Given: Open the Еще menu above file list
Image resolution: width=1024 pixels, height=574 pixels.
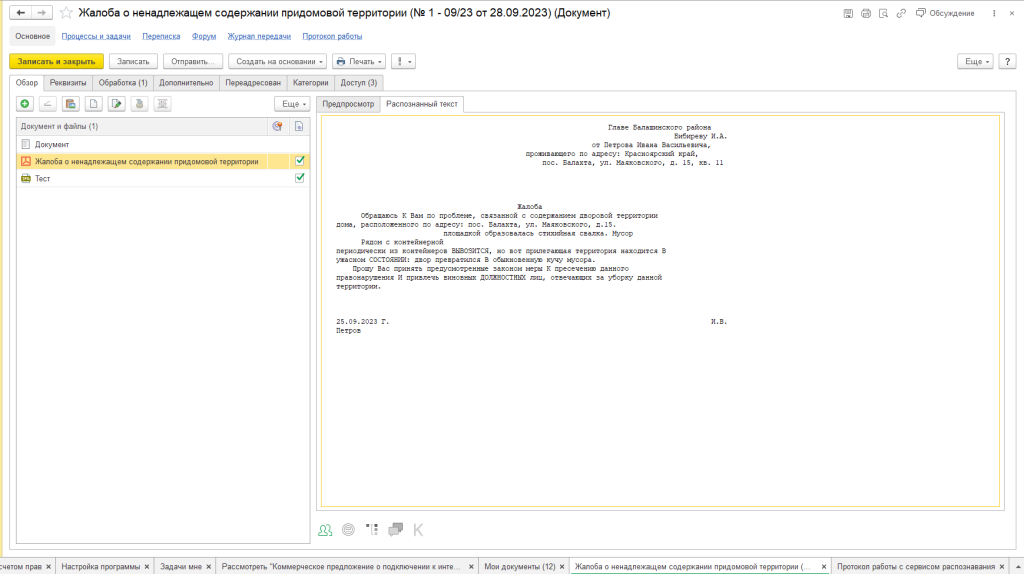Looking at the screenshot, I should [x=292, y=103].
